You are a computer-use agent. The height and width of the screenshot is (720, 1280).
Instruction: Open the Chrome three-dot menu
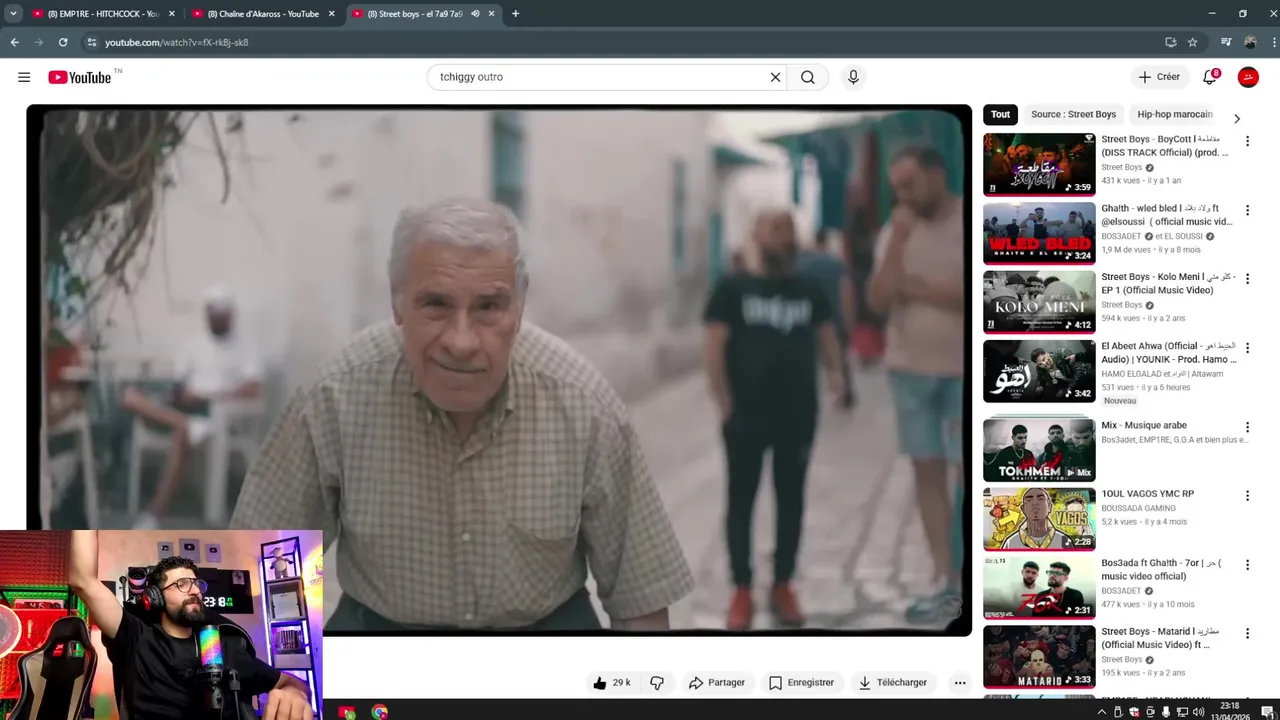click(1274, 42)
